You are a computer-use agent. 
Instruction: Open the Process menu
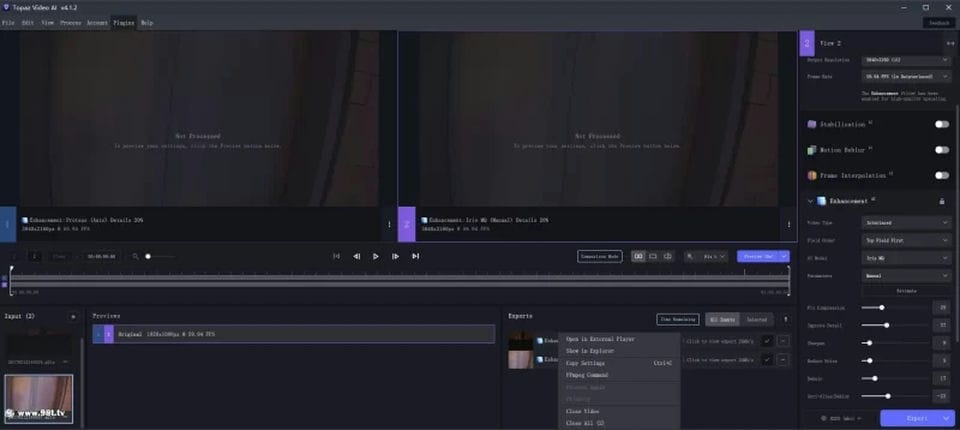[x=70, y=23]
